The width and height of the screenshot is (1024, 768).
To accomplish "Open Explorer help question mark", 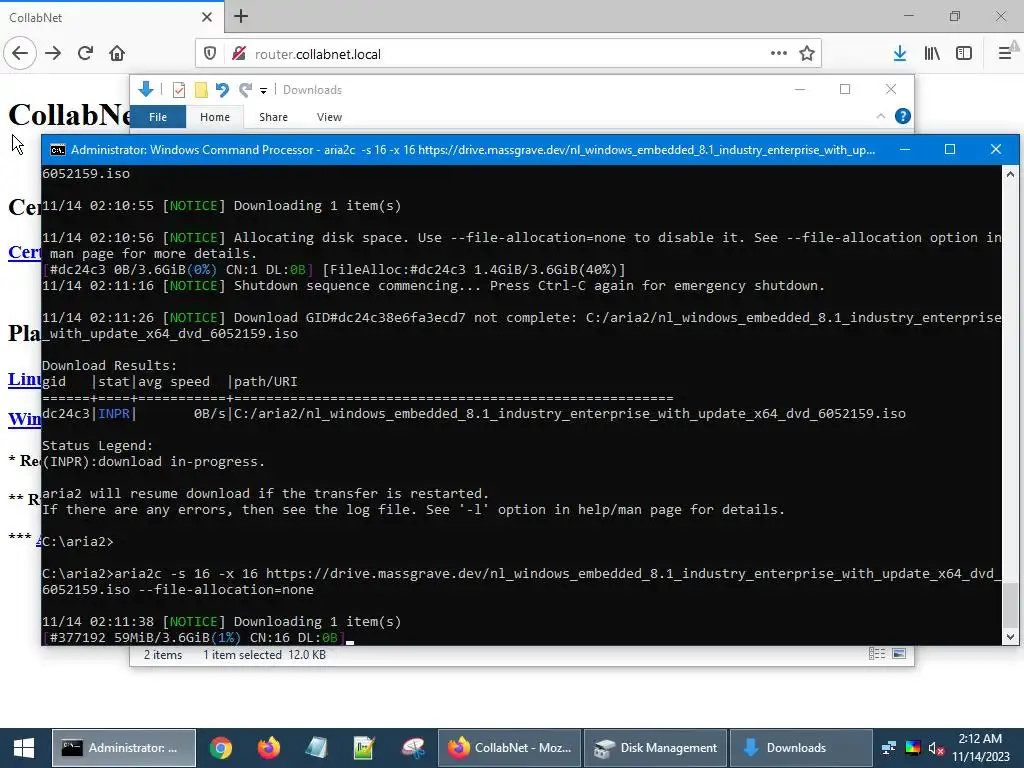I will 903,116.
